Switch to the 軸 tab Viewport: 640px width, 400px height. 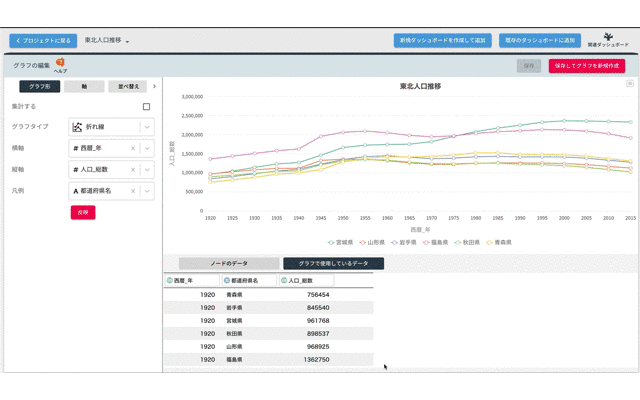click(x=84, y=87)
